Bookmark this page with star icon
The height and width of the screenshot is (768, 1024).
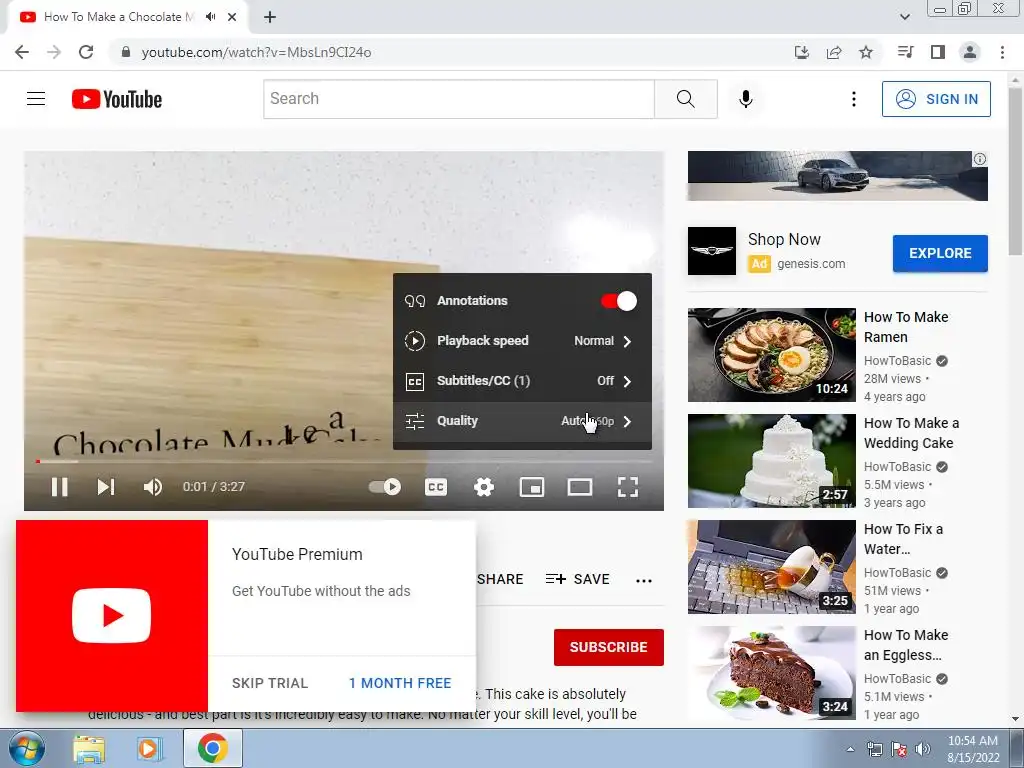pos(866,52)
